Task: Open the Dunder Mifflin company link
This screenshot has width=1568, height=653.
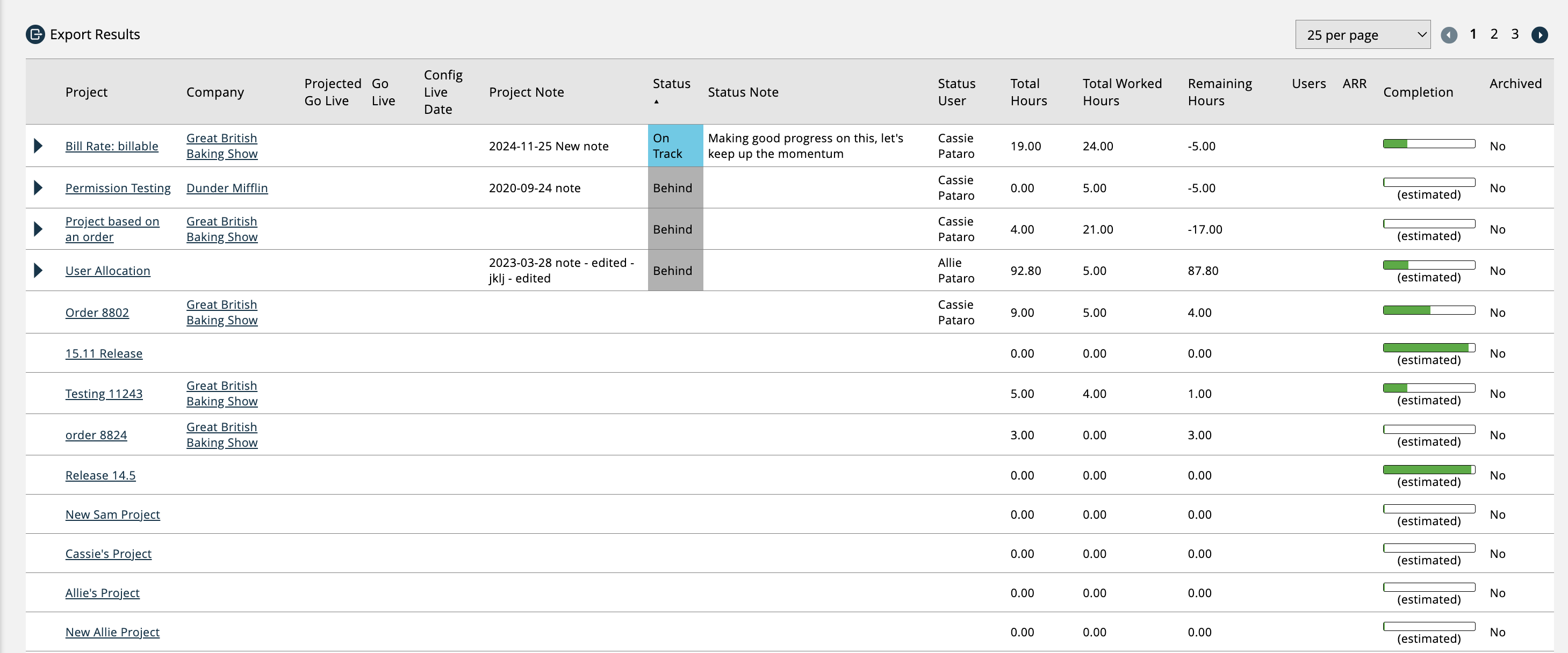Action: pos(226,188)
